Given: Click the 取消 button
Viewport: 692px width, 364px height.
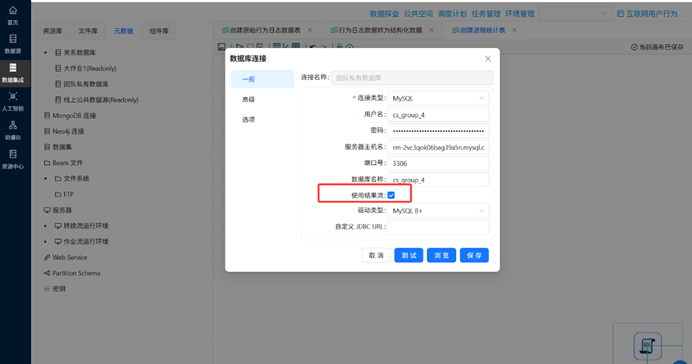Looking at the screenshot, I should [376, 255].
